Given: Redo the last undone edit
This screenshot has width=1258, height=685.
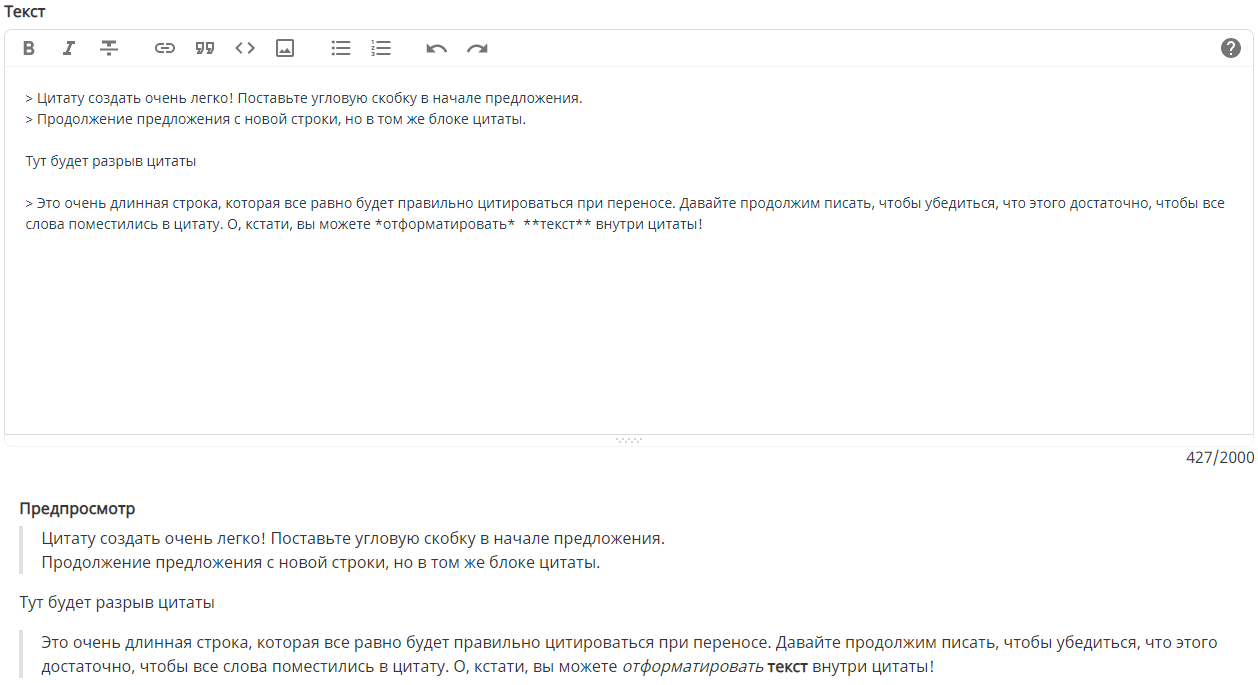Looking at the screenshot, I should (477, 48).
